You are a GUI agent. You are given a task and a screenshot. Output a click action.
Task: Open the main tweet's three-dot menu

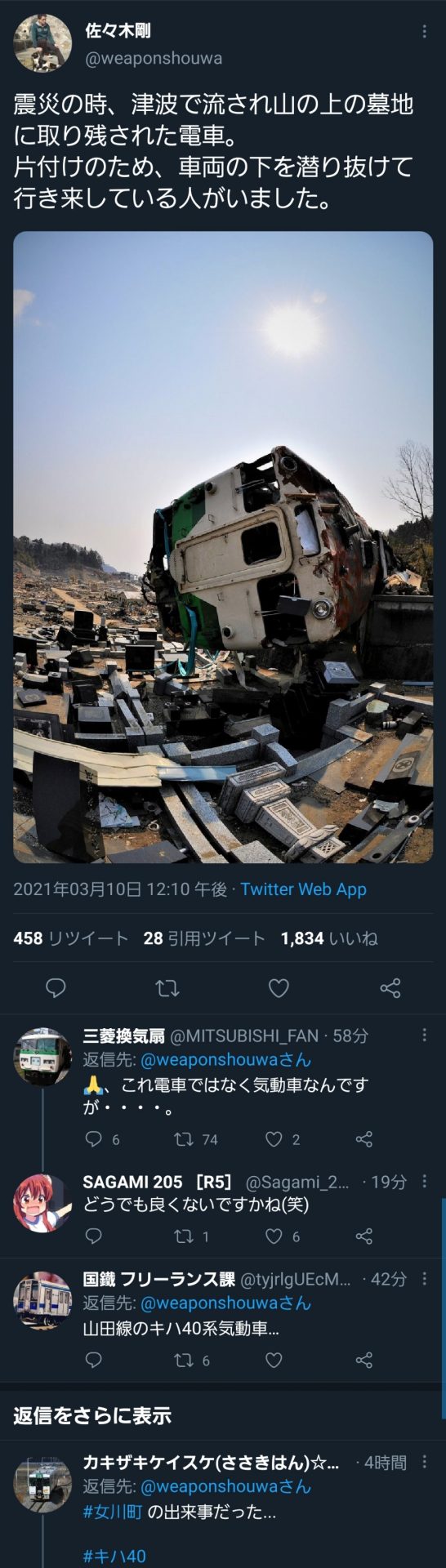point(423,32)
